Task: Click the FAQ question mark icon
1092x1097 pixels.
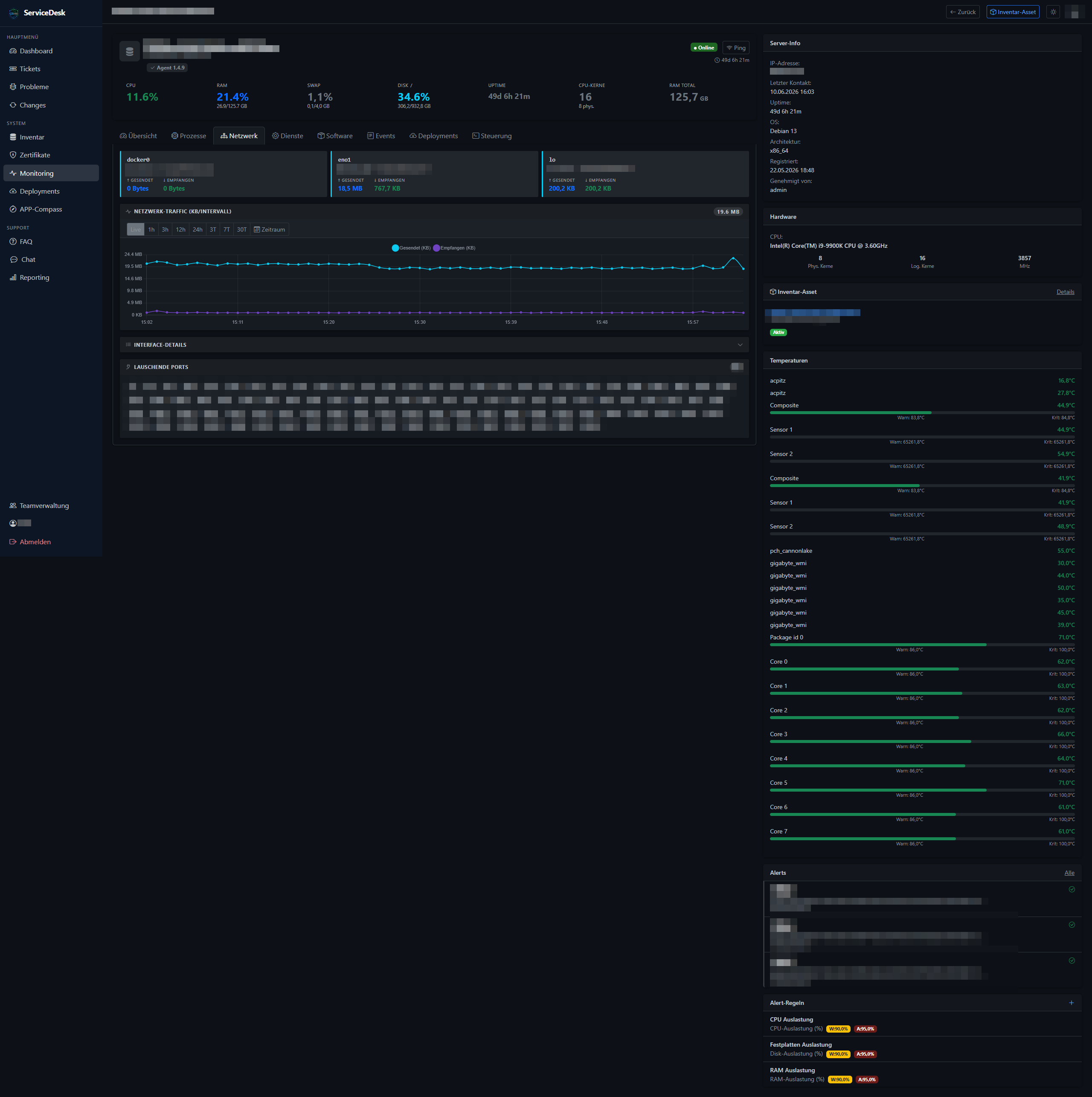Action: (x=13, y=242)
